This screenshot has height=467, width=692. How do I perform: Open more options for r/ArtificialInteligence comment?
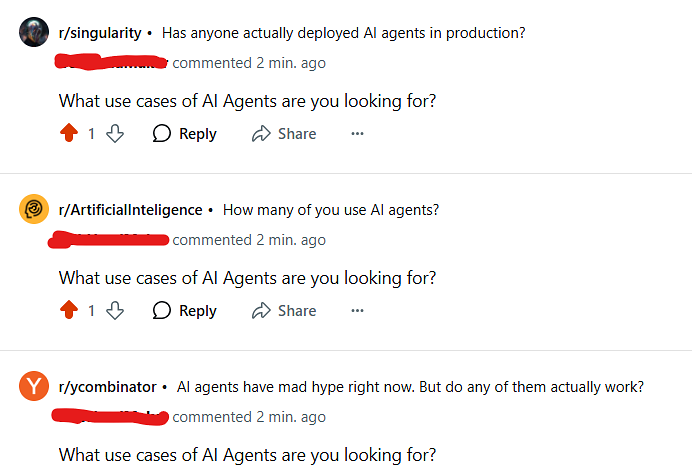click(x=357, y=311)
